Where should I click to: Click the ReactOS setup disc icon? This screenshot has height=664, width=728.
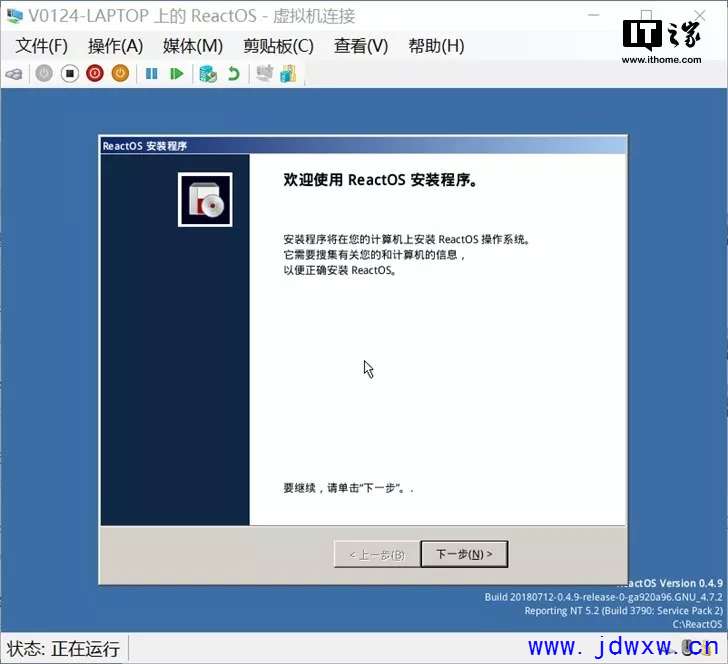click(205, 200)
